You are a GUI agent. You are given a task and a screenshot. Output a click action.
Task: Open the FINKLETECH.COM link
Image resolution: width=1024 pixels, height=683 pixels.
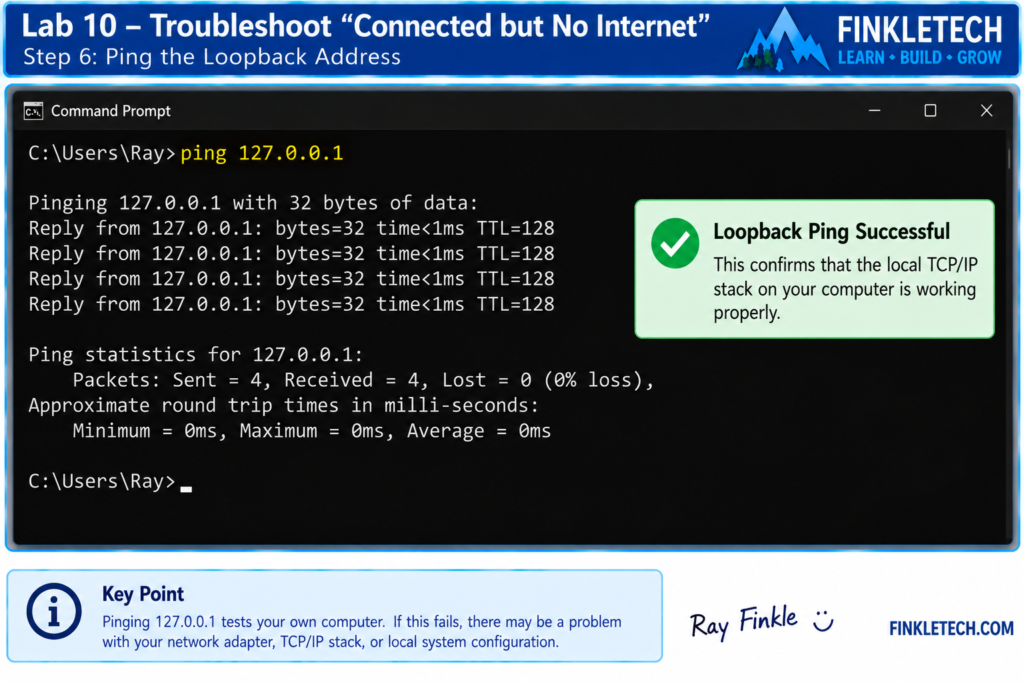tap(951, 628)
